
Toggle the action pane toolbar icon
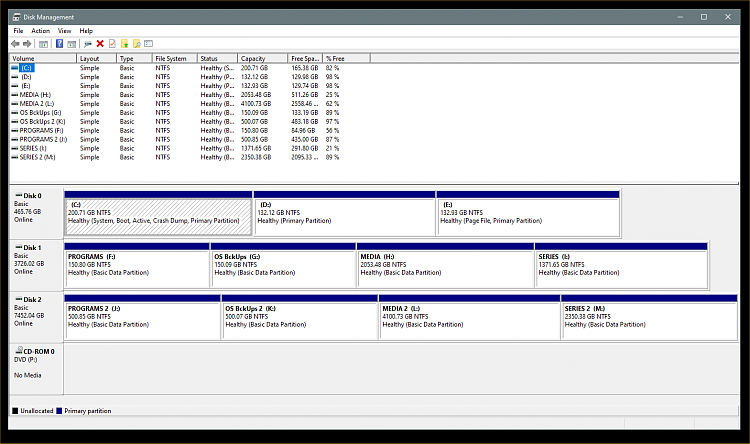71,44
